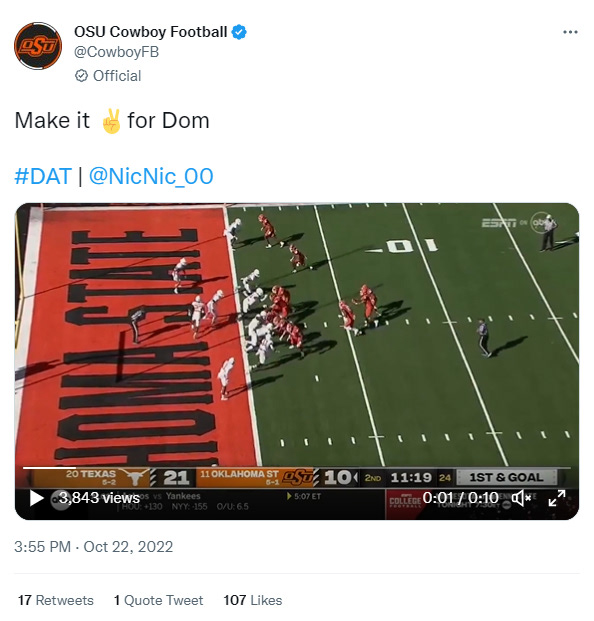Screen dimensions: 594x621
Task: Click the OSU Cowboy Football profile avatar
Action: 38,46
